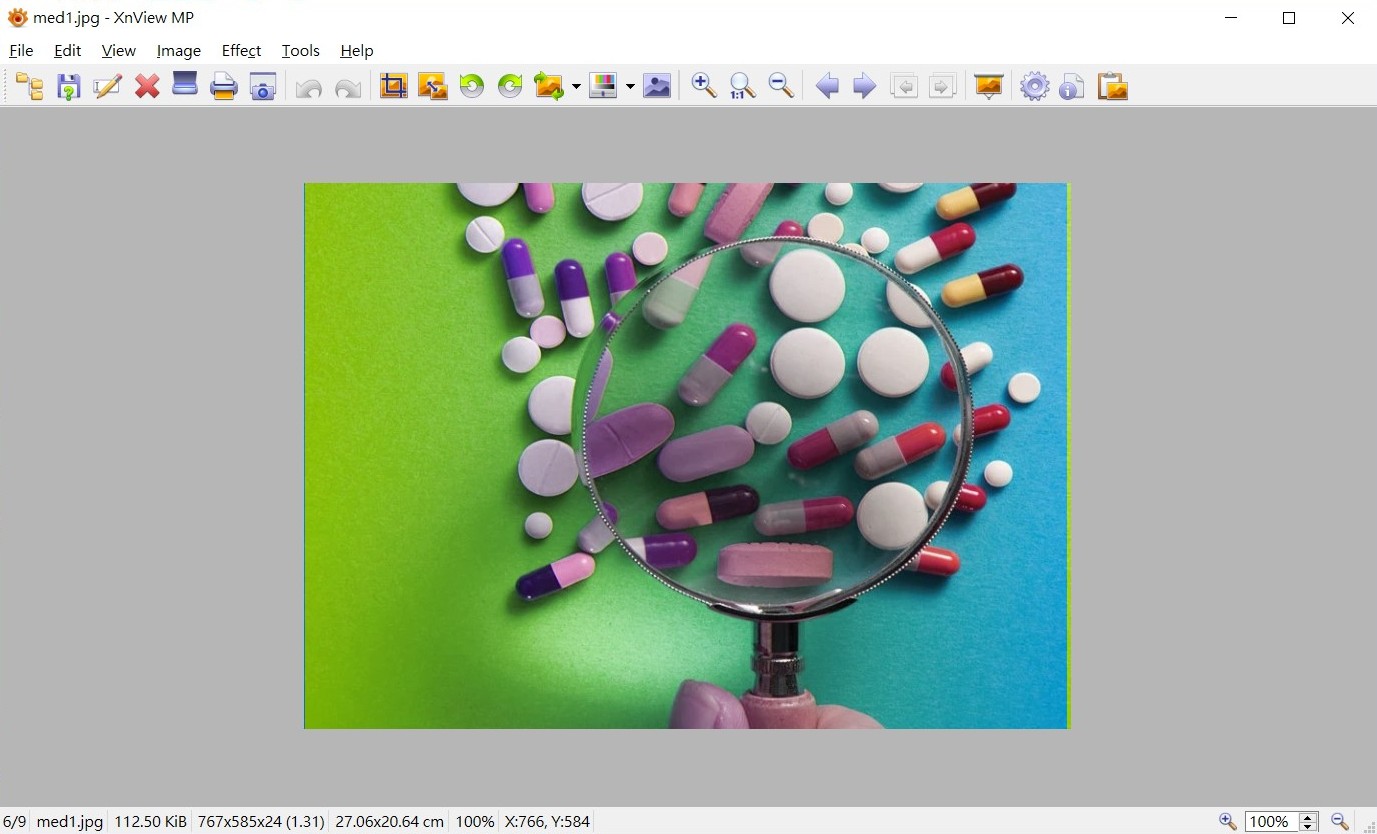This screenshot has width=1377, height=834.
Task: Start slideshow from the toolbar icon
Action: (x=988, y=87)
